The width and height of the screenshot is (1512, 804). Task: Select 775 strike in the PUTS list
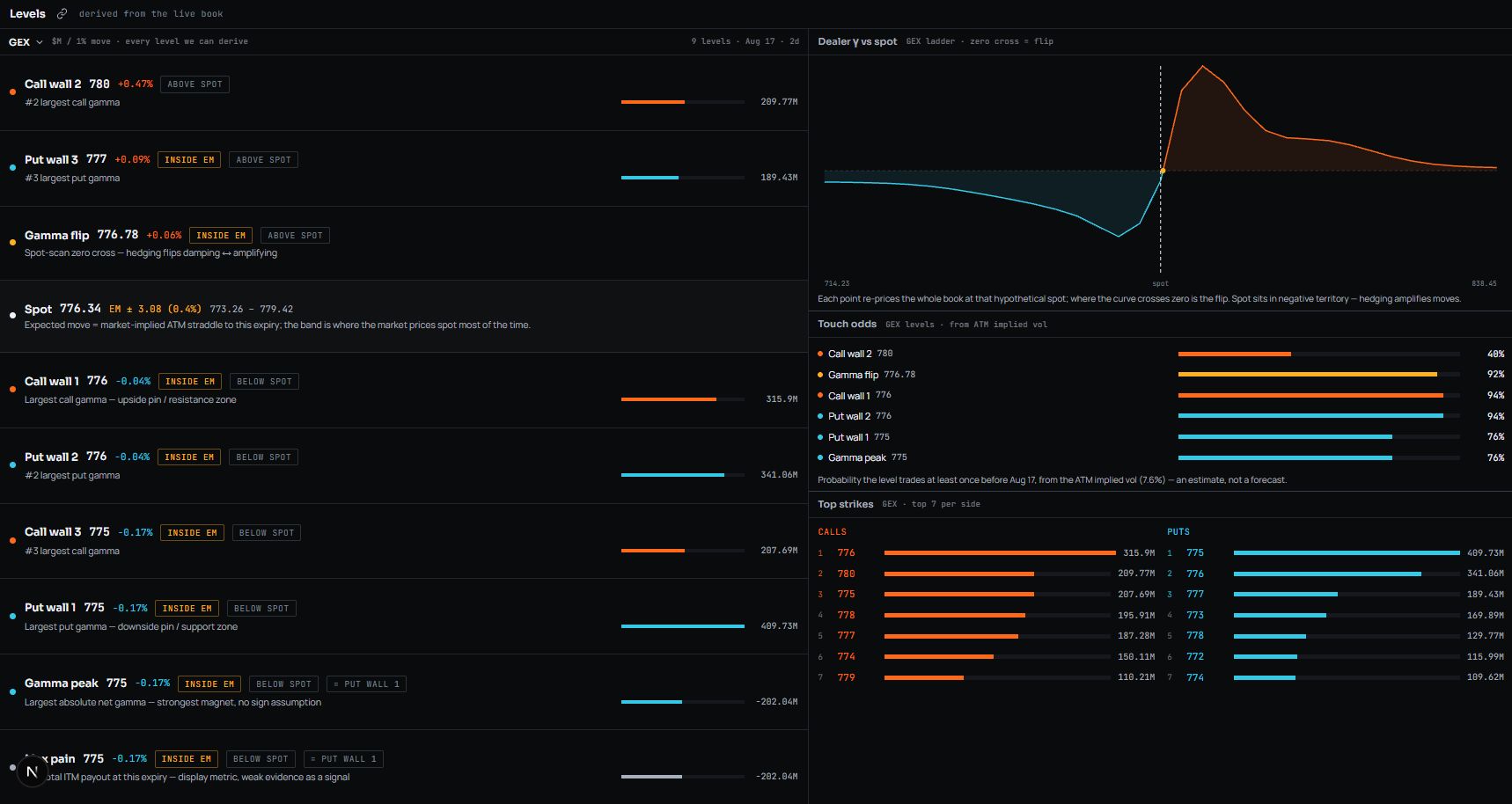coord(1195,553)
